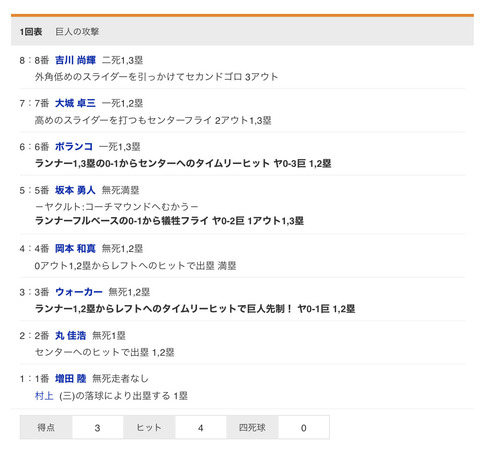Select text 外角低めのスライダーを引っかけてセカンドゴロ 3アウト
This screenshot has height=459, width=480.
(156, 77)
